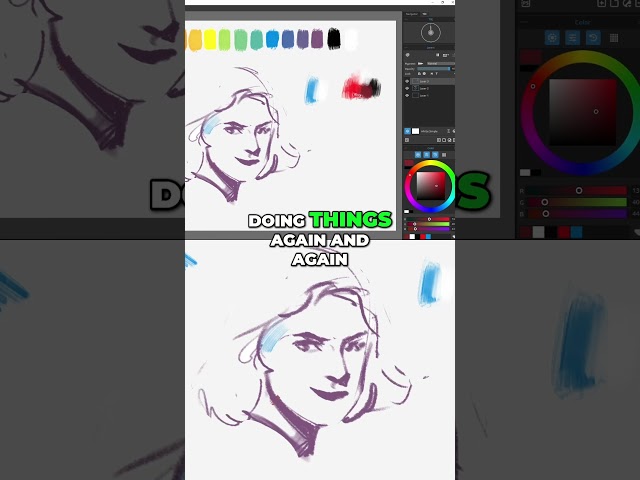
Task: Click the white brush preview swatch in brush row
Action: pos(416,131)
